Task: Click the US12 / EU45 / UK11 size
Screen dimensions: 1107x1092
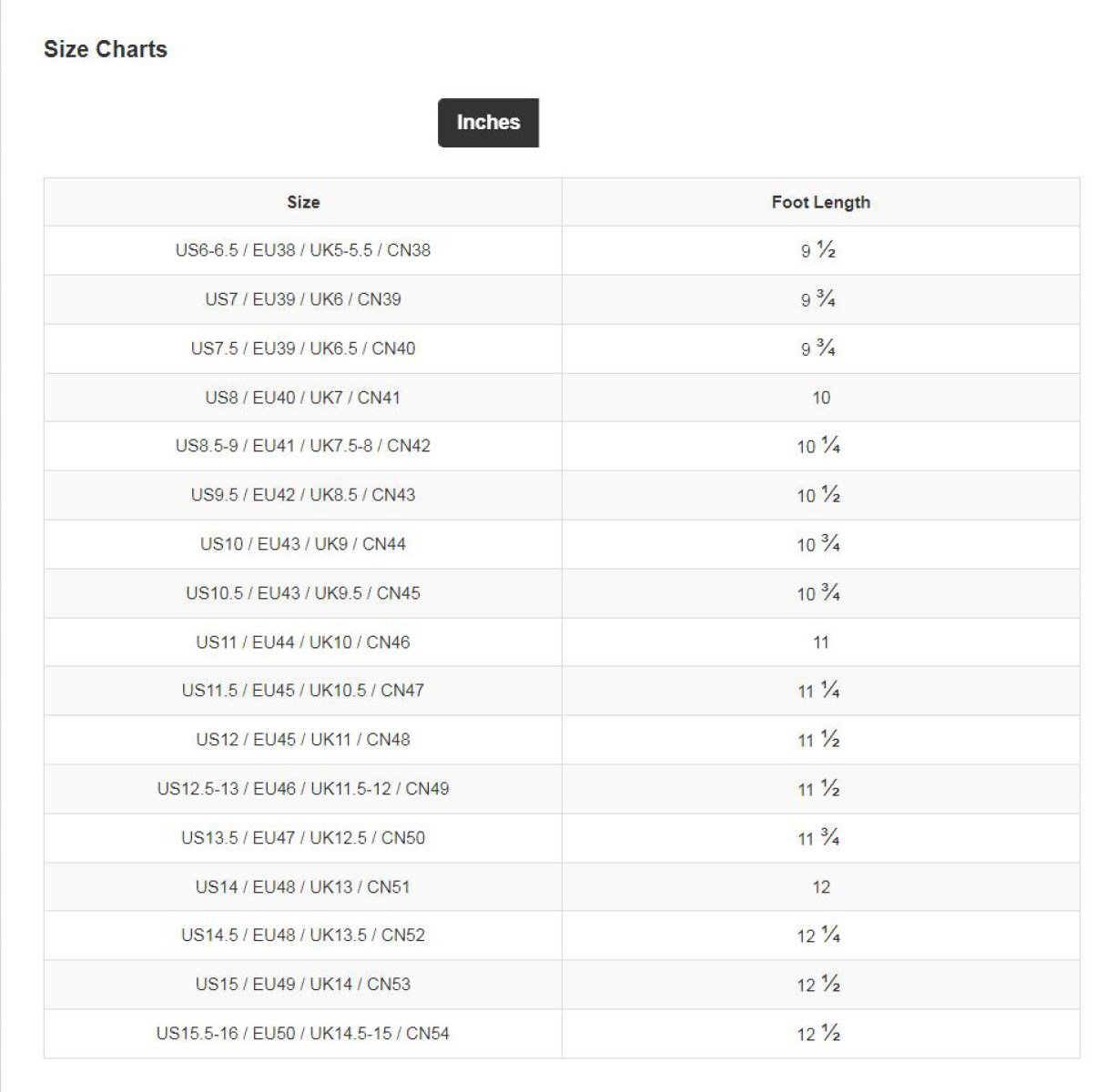Action: coord(303,740)
